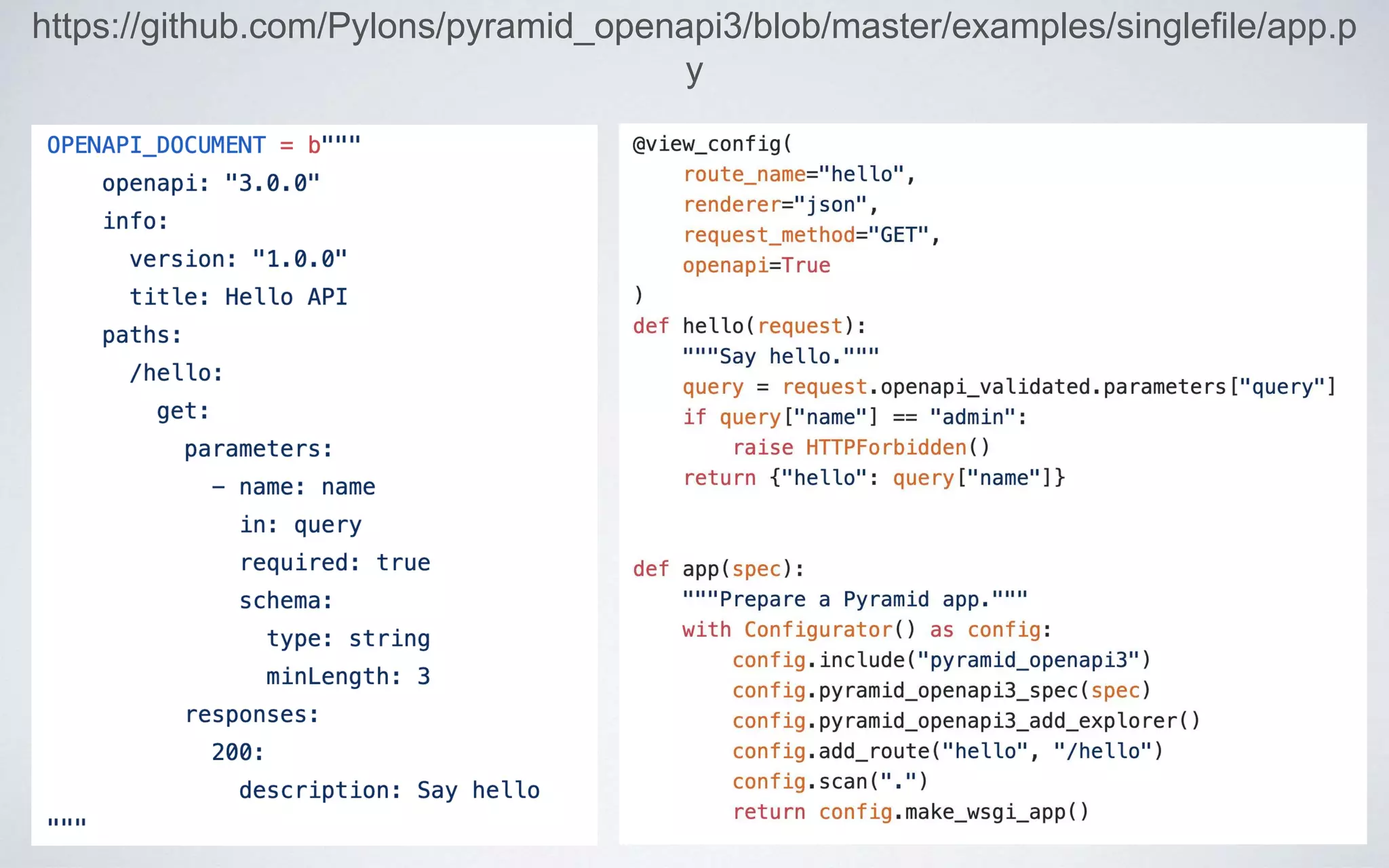Select the 'type: string' line
1389x868 pixels.
tap(348, 639)
